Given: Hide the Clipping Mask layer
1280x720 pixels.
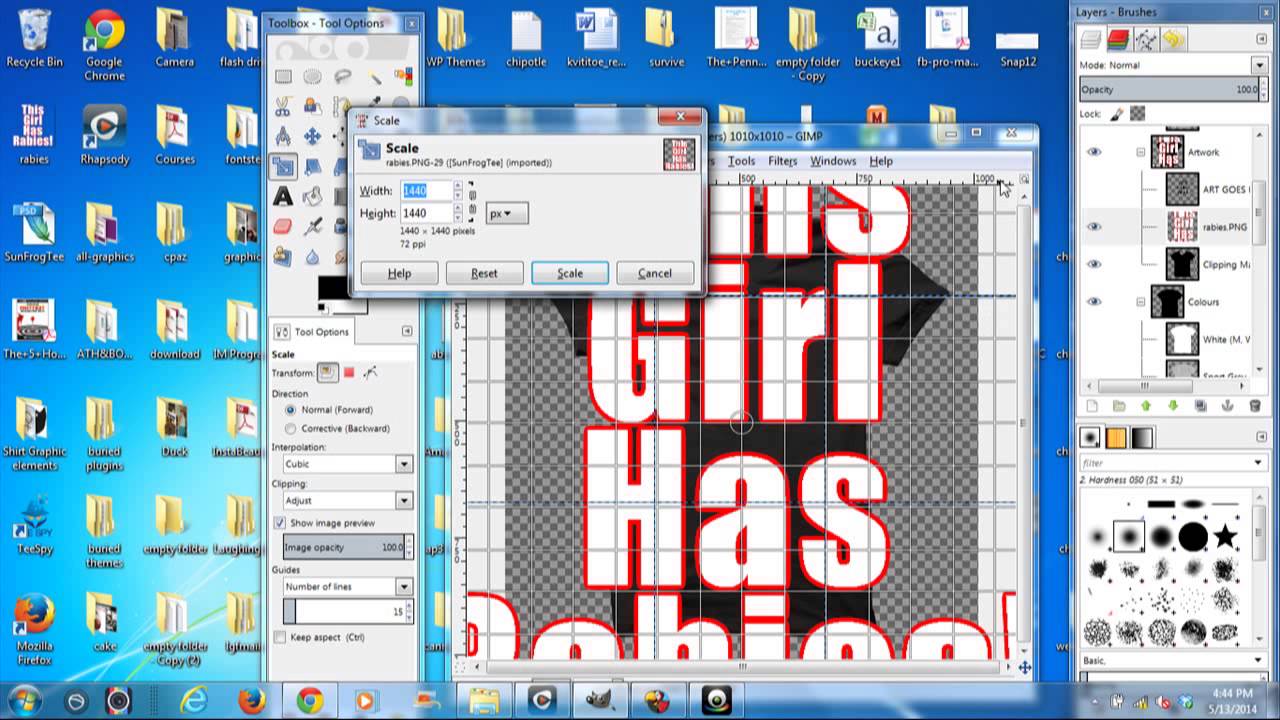Looking at the screenshot, I should tap(1094, 264).
